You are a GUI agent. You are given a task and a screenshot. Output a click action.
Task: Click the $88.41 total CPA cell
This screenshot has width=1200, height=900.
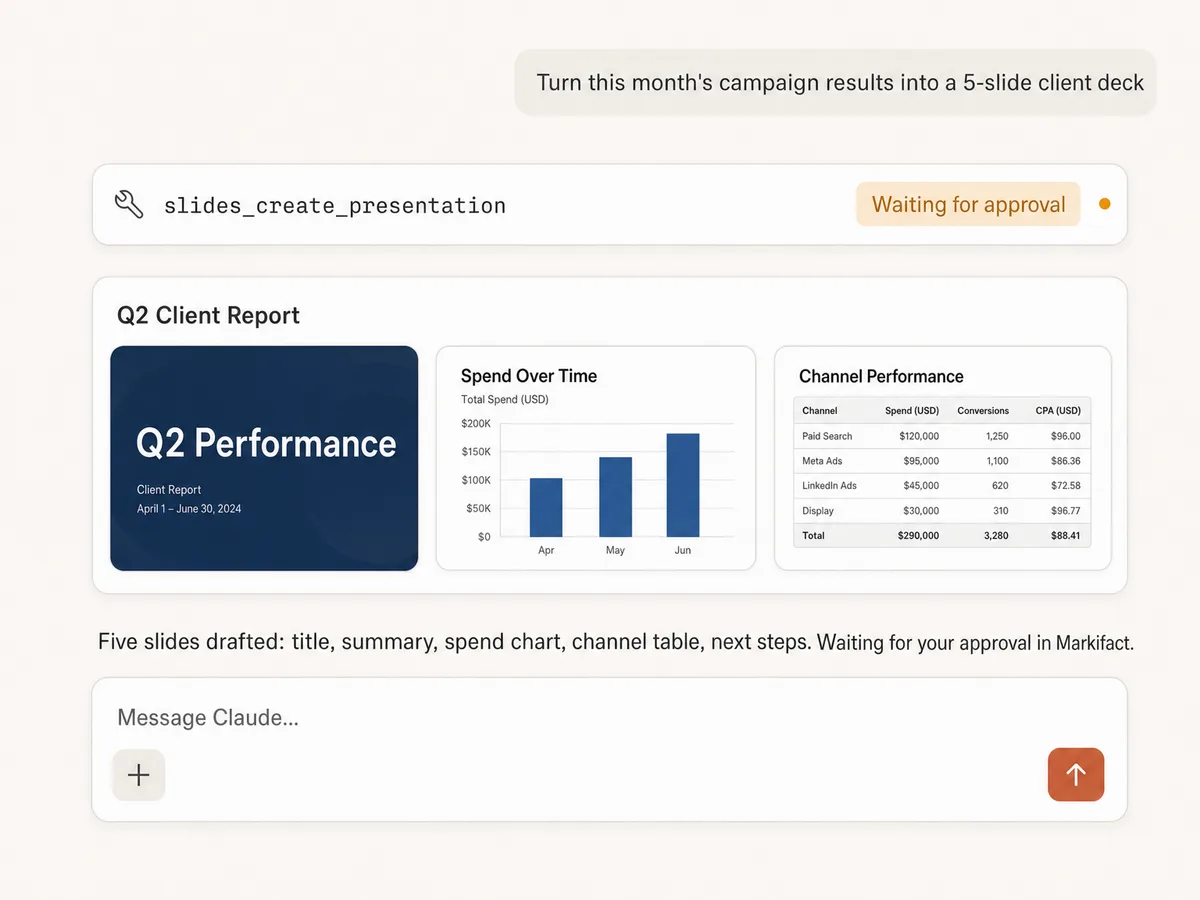[x=1064, y=535]
